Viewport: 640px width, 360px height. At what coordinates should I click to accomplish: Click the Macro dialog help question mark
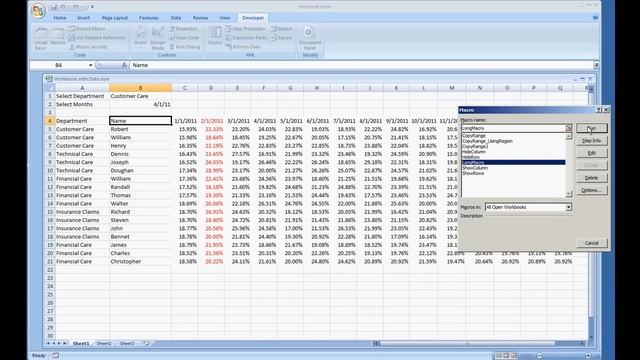tap(599, 110)
